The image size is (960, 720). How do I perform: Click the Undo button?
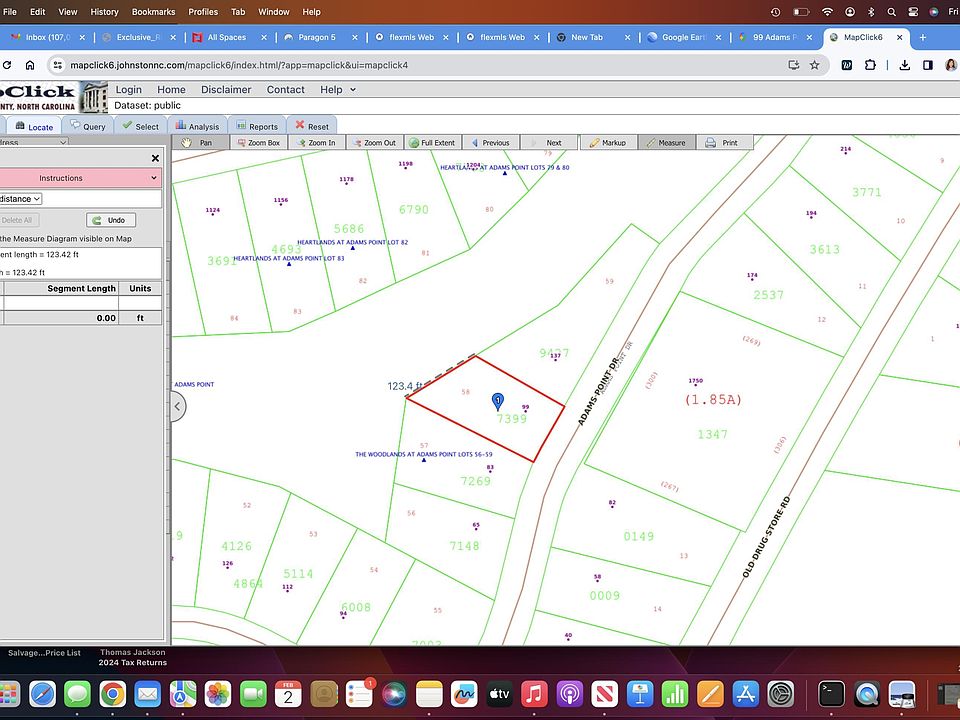click(110, 220)
